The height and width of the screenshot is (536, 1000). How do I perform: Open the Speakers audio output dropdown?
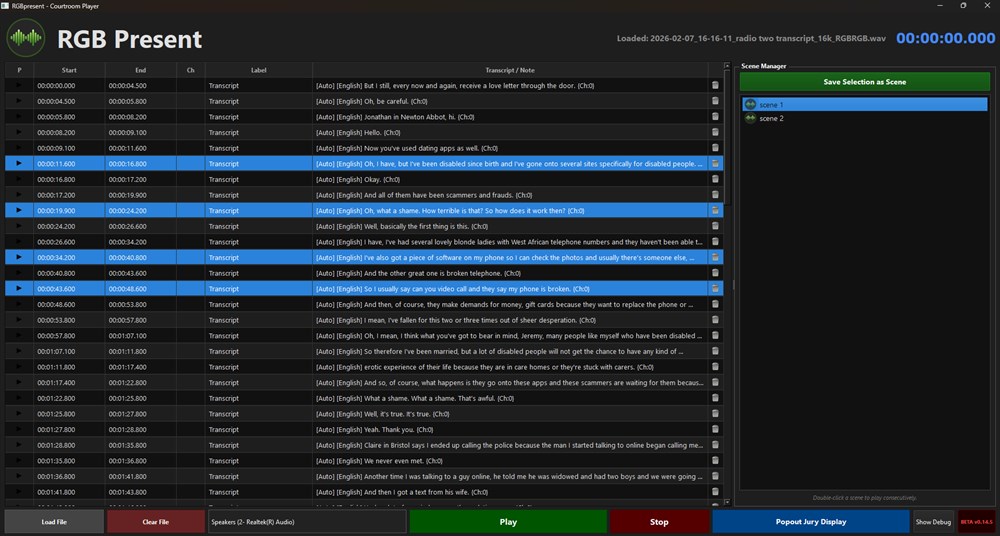coord(307,521)
